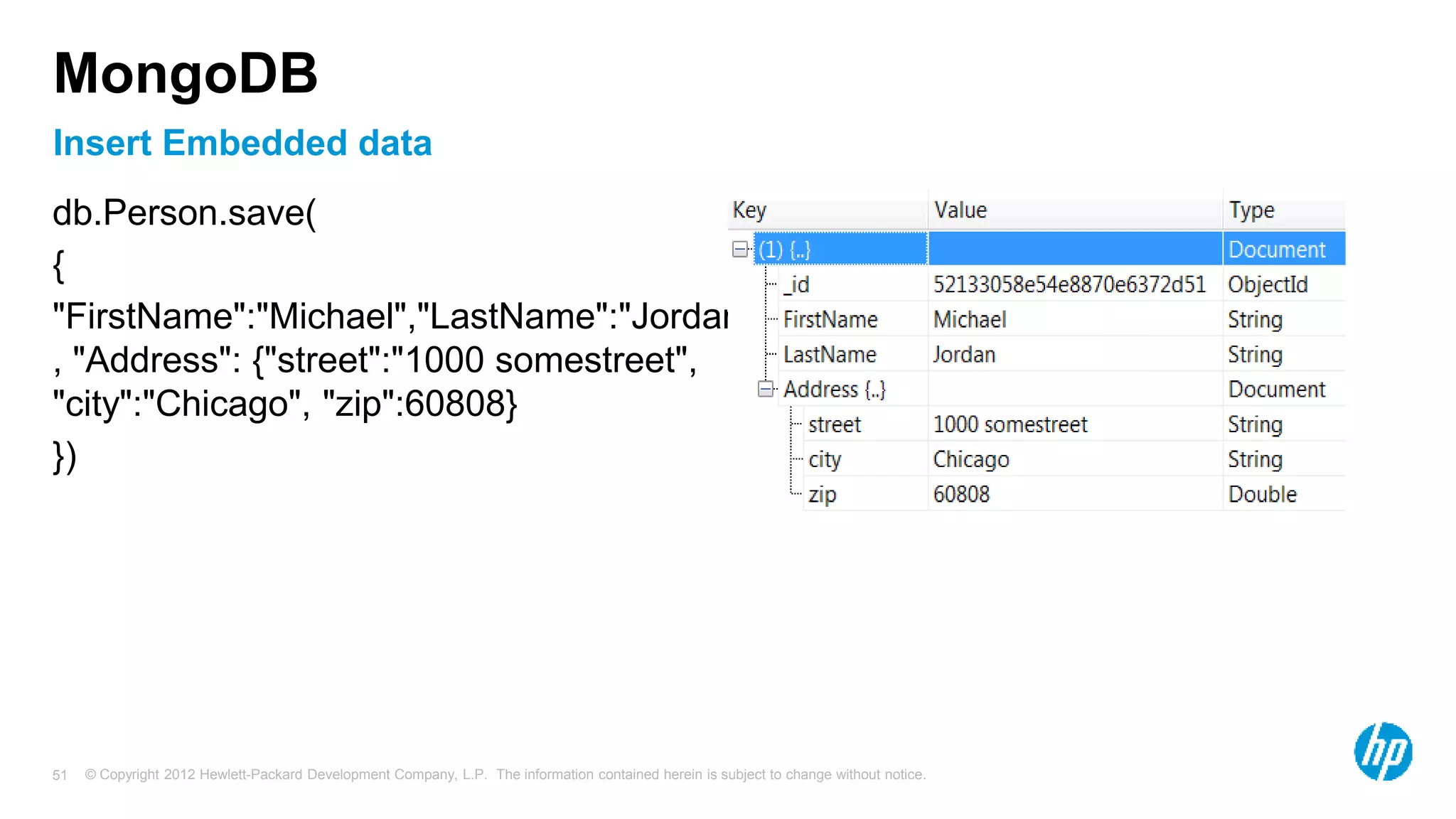Collapse the root (1) document node

(x=740, y=249)
